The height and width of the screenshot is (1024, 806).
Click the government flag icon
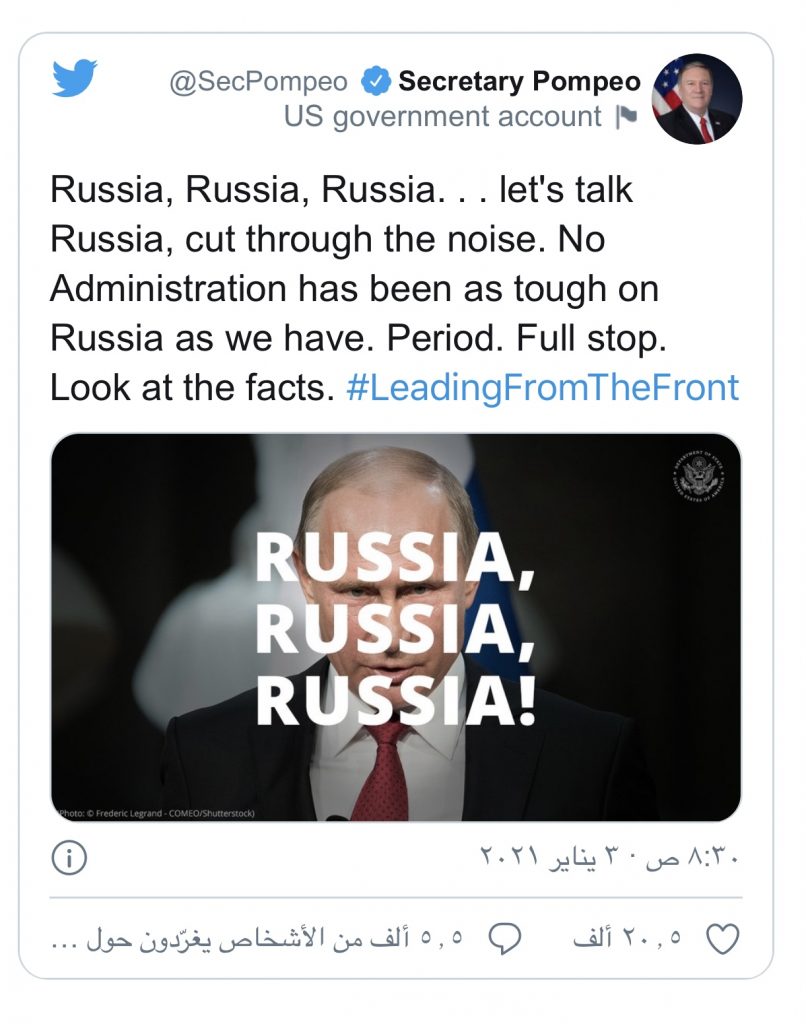tap(626, 118)
